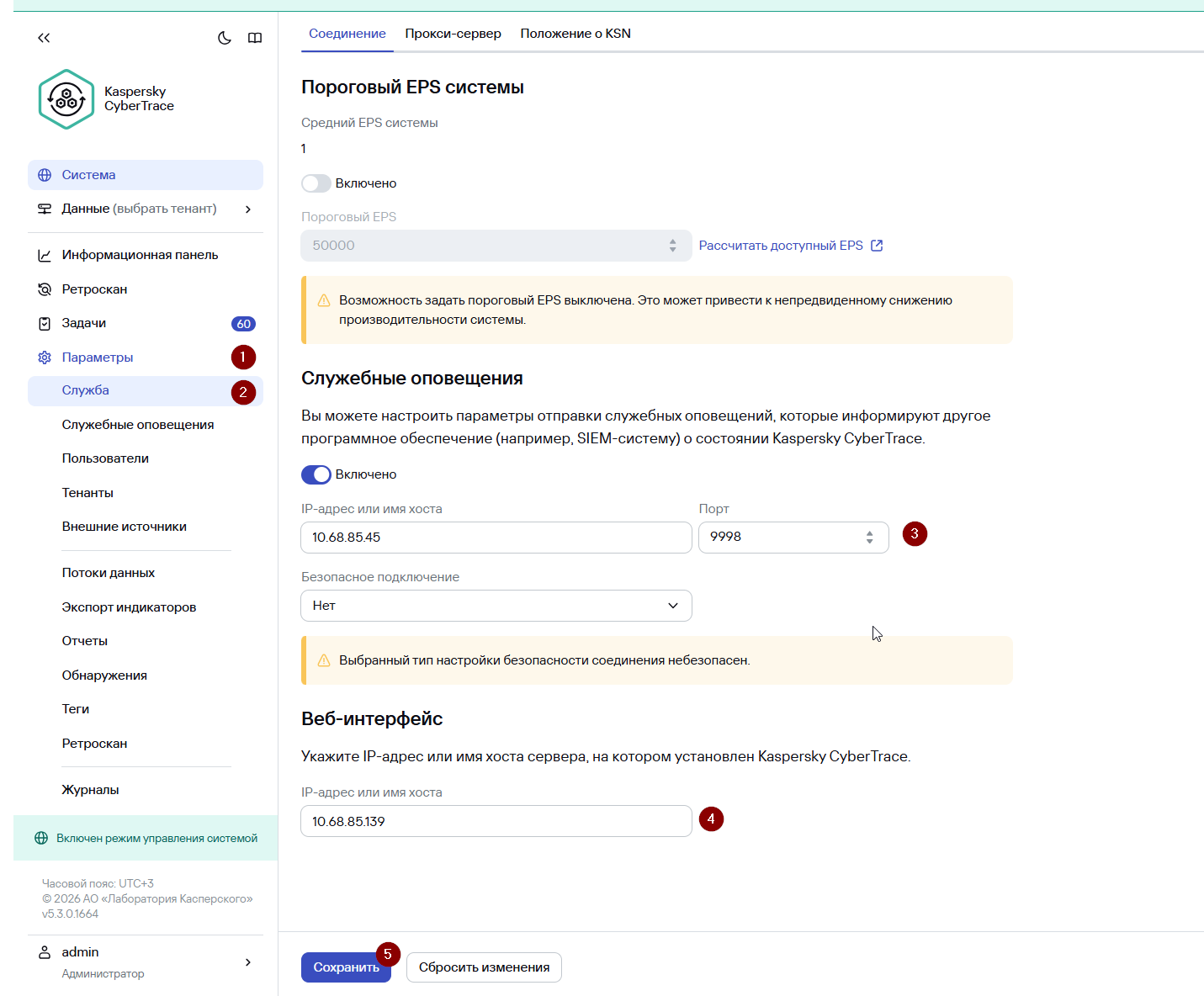Open documentation using the book icon
The width and height of the screenshot is (1204, 996).
(255, 38)
